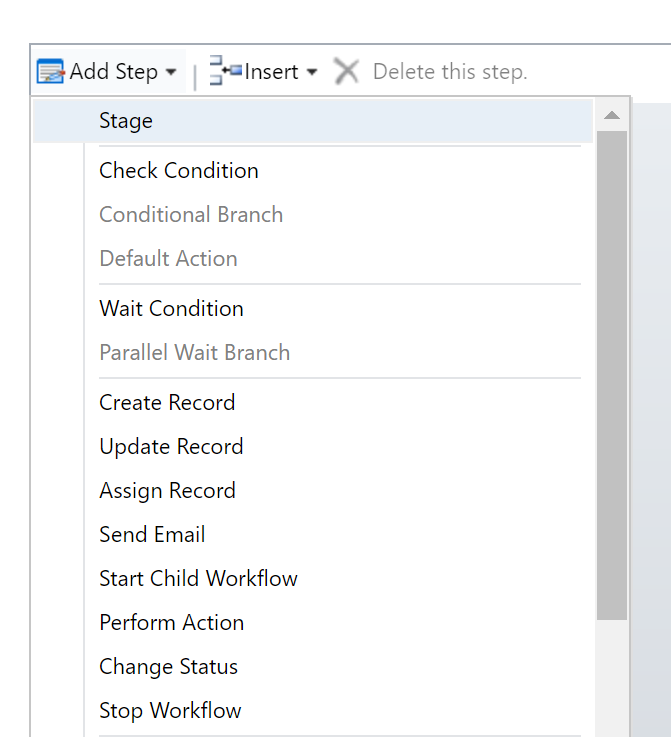Select Start Child Workflow
Viewport: 671px width, 737px height.
[x=198, y=579]
